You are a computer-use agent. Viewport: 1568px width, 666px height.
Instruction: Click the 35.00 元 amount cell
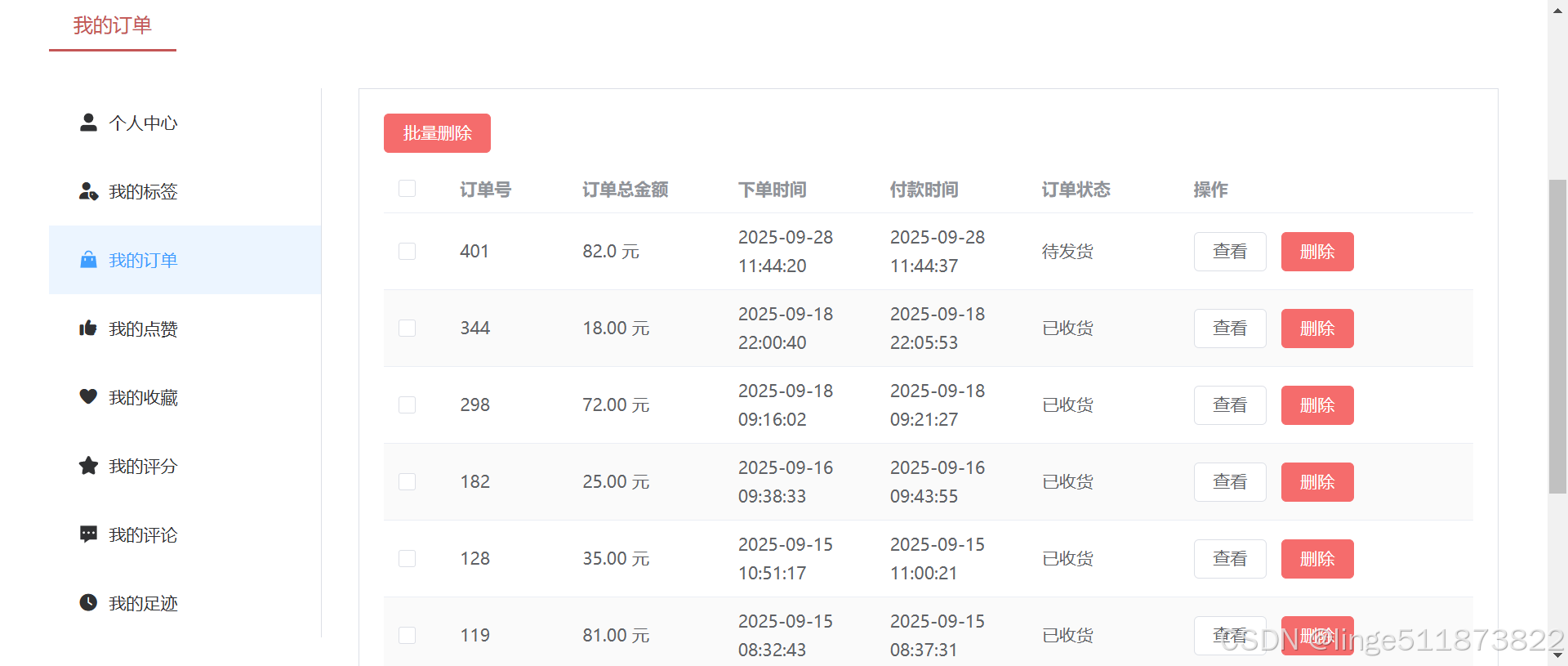(616, 559)
